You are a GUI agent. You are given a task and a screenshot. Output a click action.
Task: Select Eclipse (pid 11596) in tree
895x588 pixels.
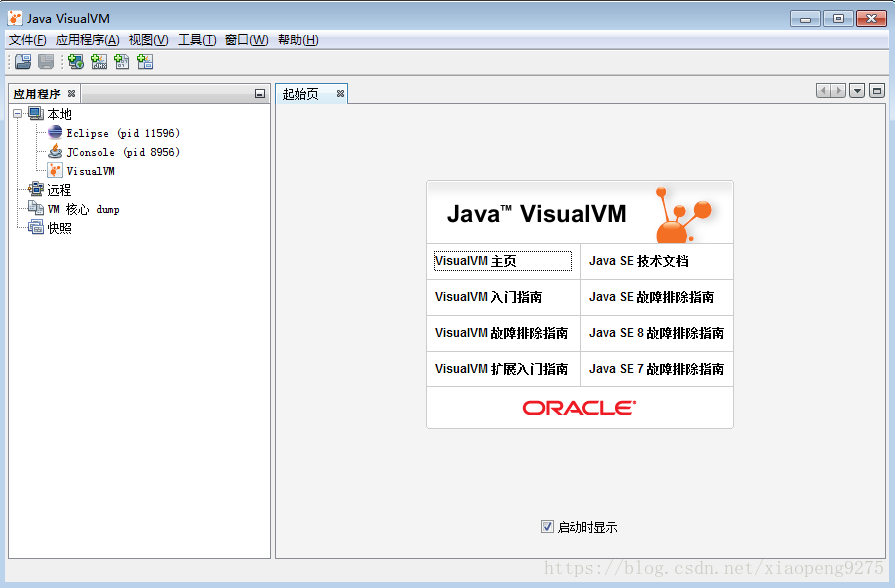tap(123, 133)
